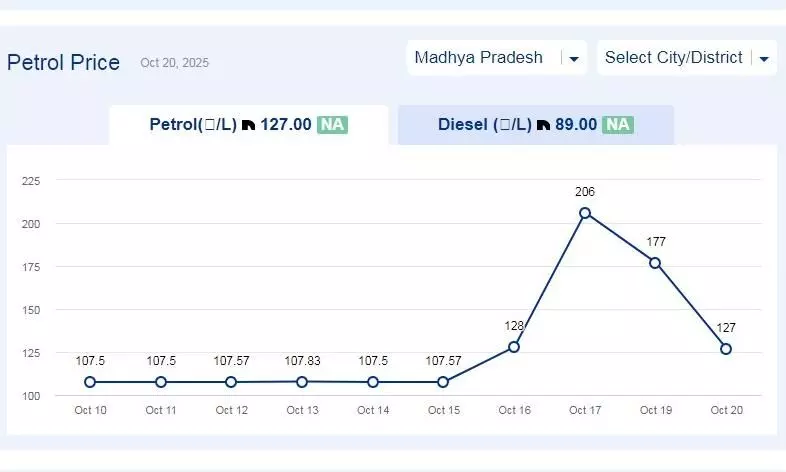Switch to the Diesel price tab

pos(535,125)
